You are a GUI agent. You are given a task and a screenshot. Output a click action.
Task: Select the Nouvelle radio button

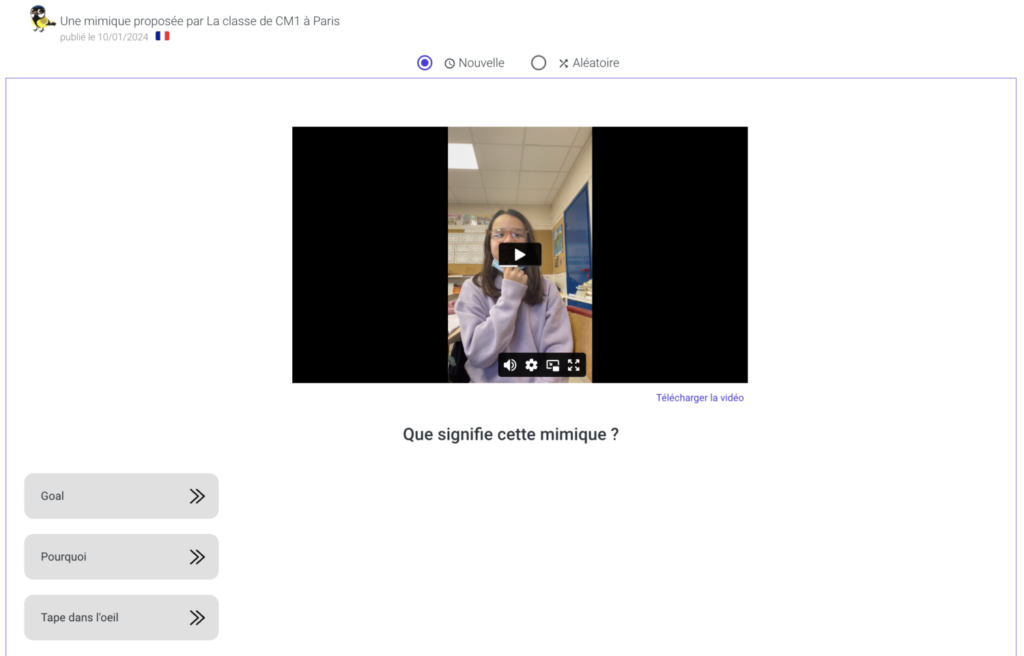click(425, 63)
